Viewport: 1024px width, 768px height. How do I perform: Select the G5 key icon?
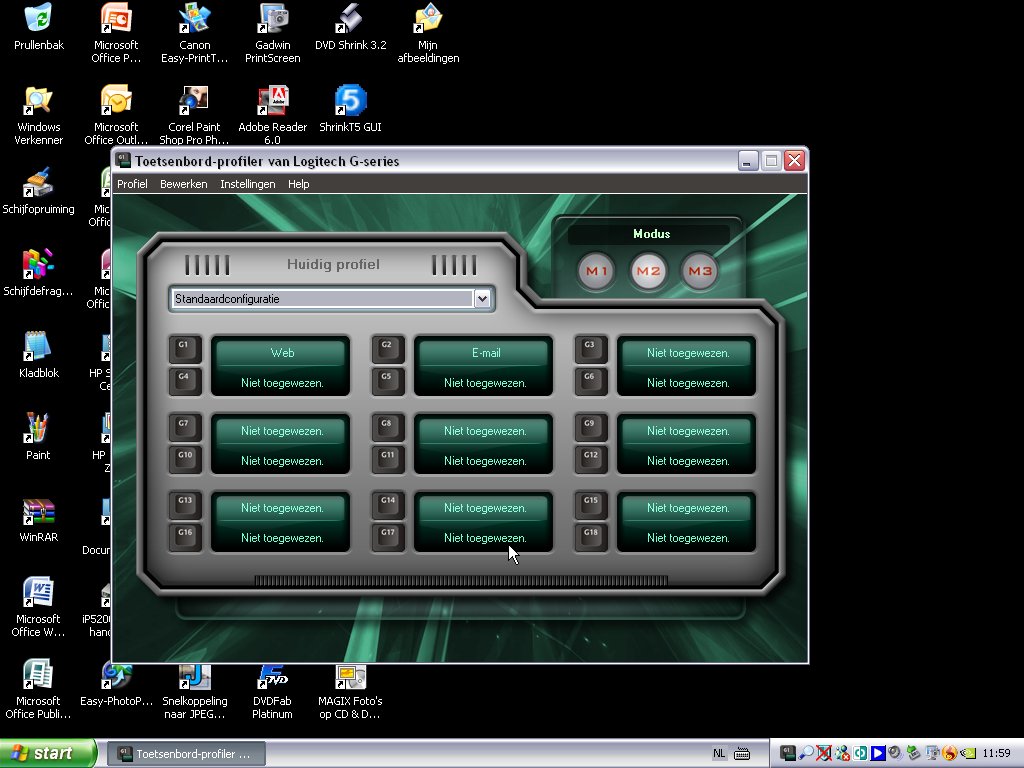[x=388, y=381]
